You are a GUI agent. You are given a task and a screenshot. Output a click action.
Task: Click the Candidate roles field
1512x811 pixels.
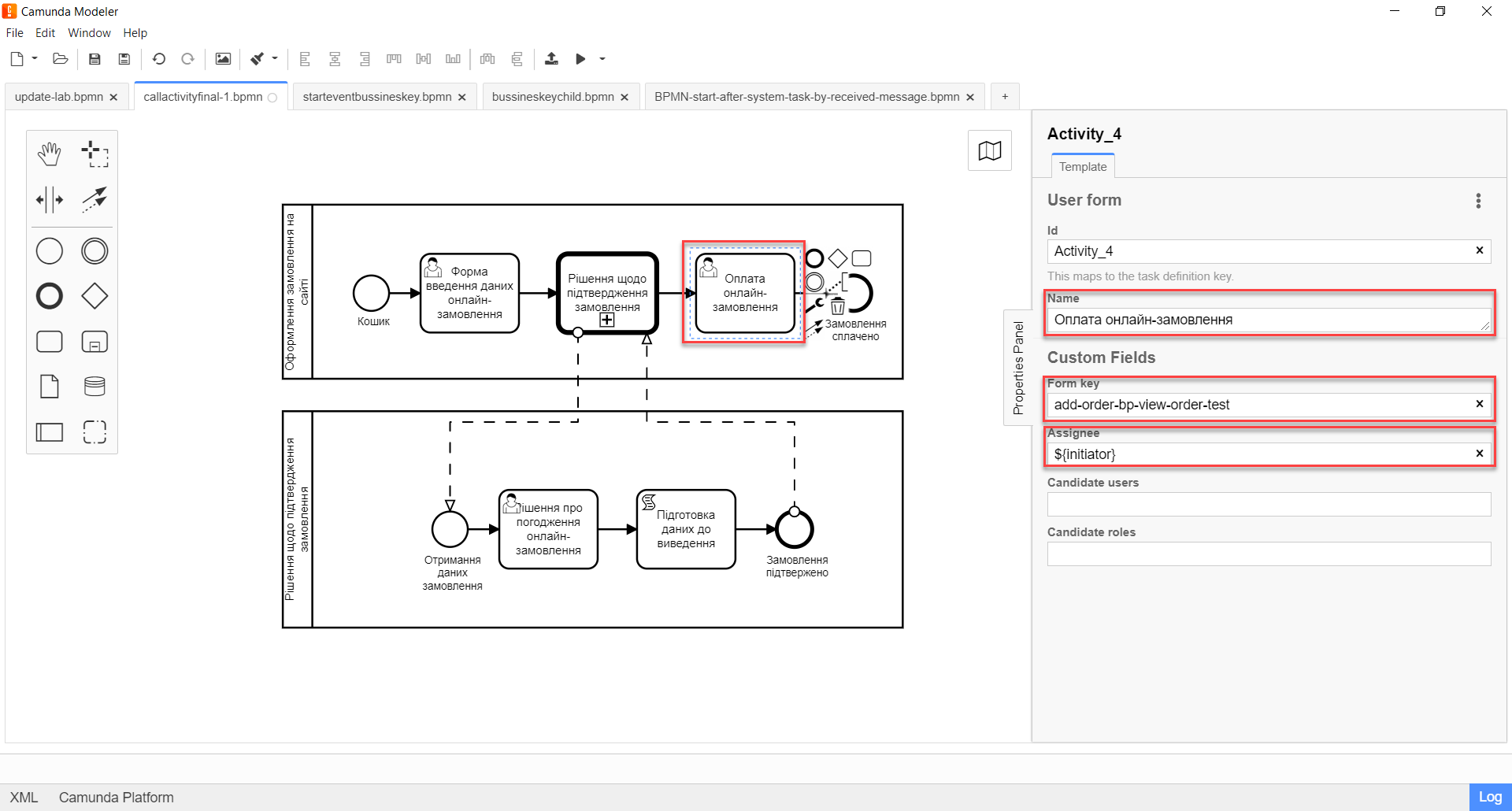[x=1269, y=554]
